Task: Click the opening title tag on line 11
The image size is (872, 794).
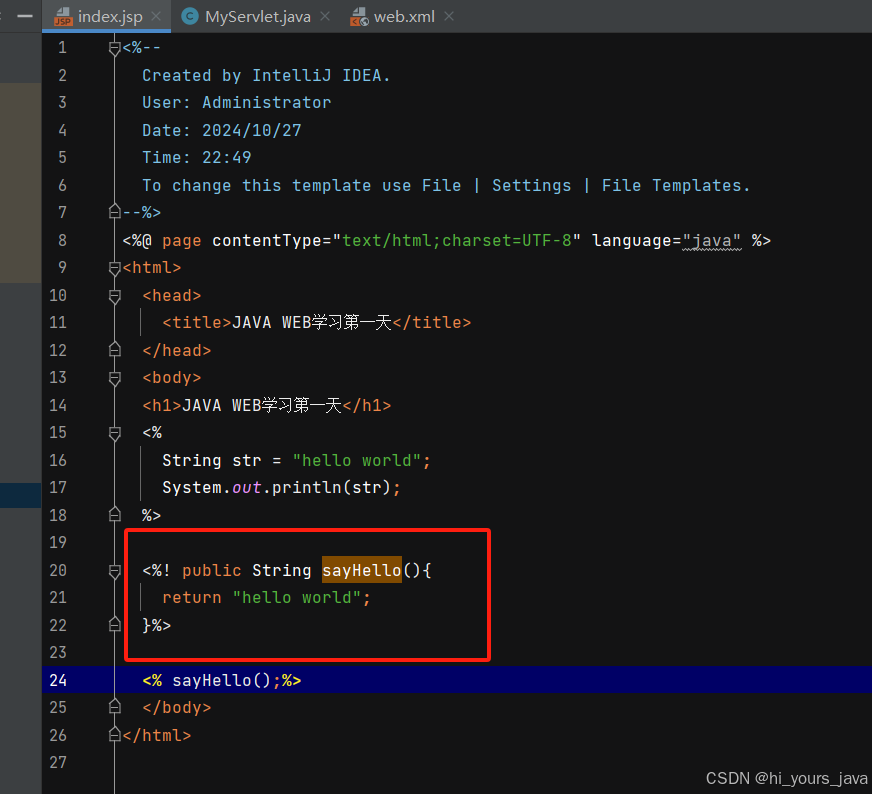Action: tap(197, 322)
